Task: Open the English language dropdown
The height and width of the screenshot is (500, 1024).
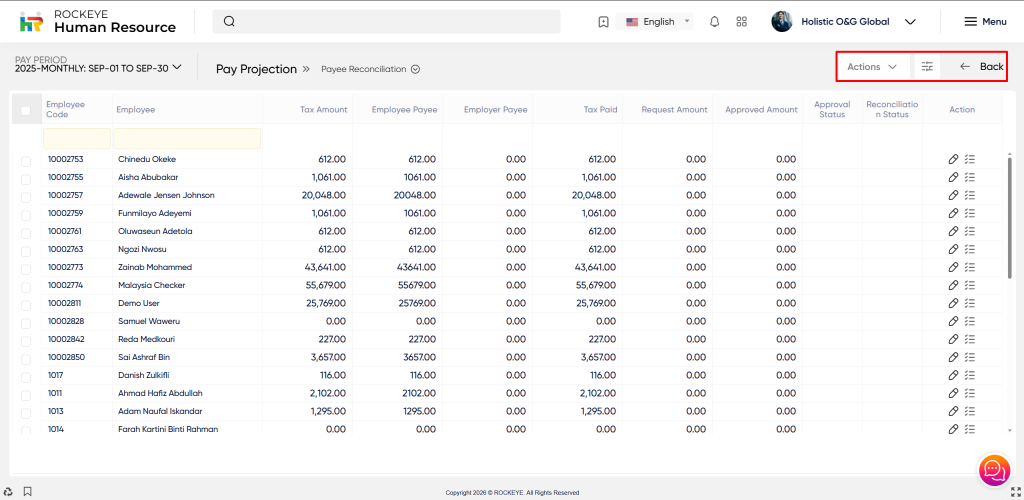Action: point(657,22)
